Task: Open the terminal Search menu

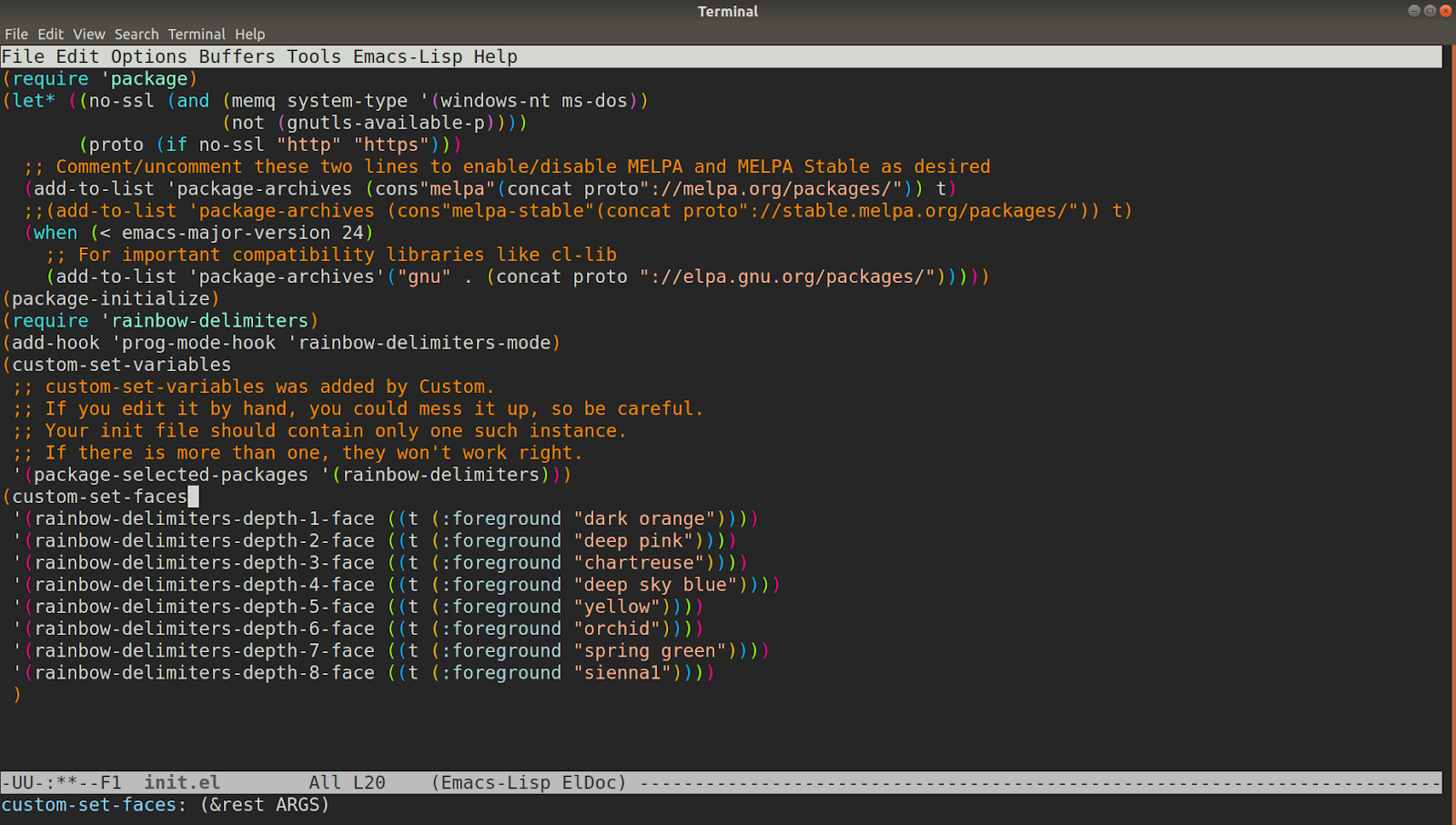Action: point(136,35)
